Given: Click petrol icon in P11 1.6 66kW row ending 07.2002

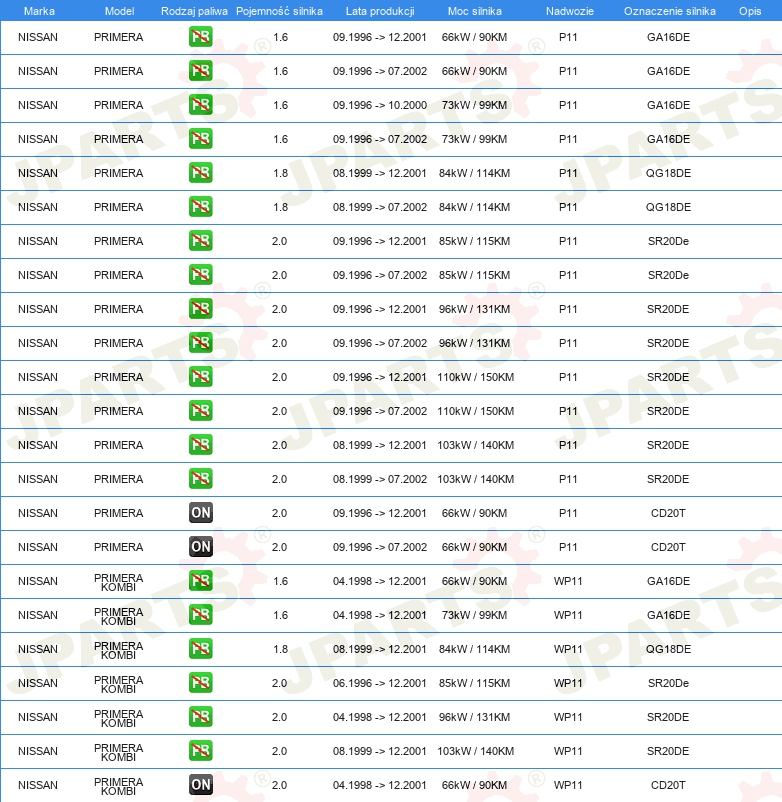Looking at the screenshot, I should coord(200,71).
